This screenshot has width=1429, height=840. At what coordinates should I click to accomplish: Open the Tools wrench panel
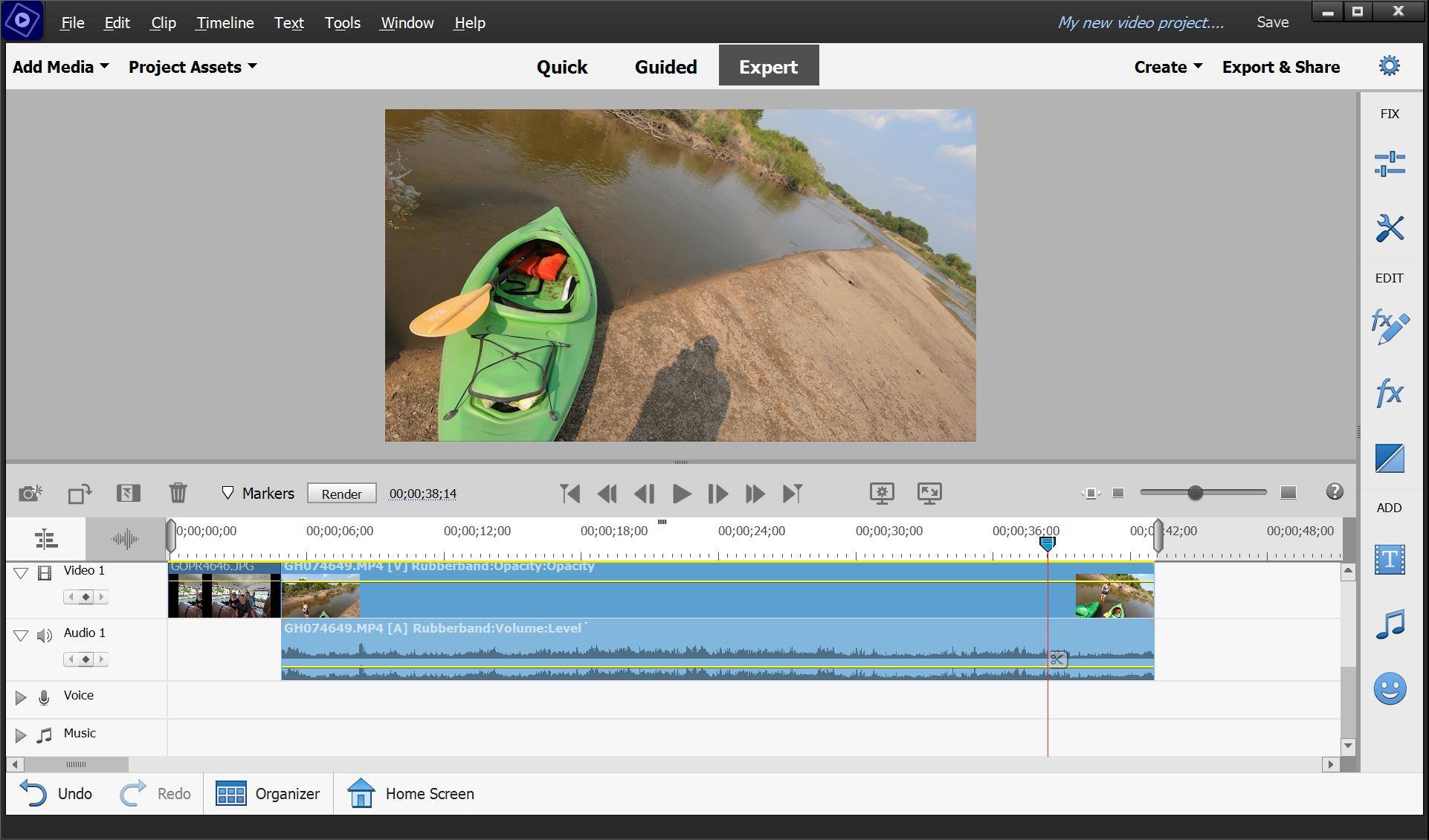point(1389,228)
